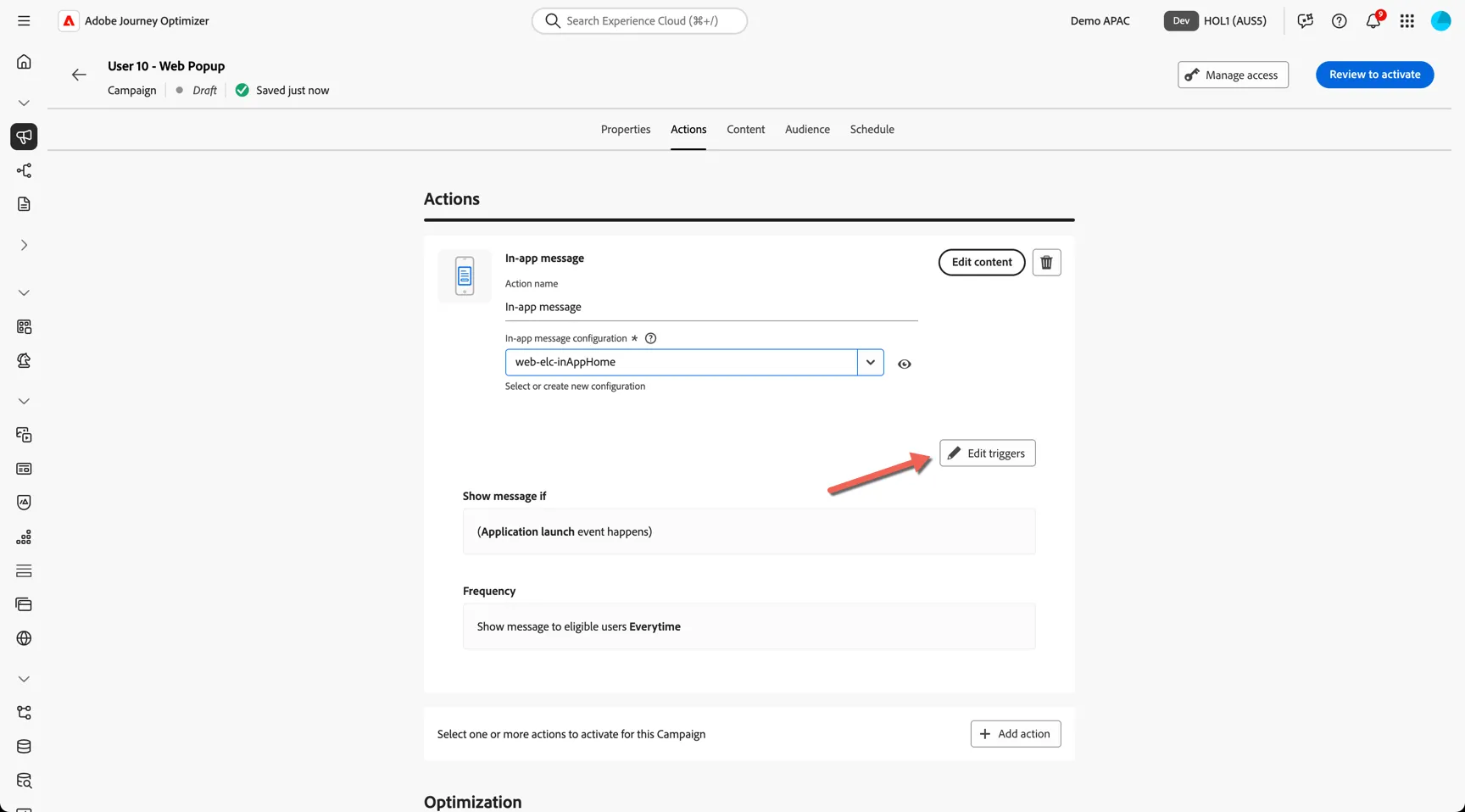
Task: Open the feedback chat icon in header
Action: 1306,20
